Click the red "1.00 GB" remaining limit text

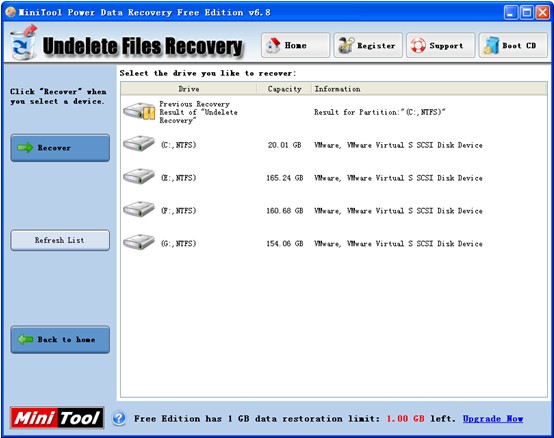405,419
